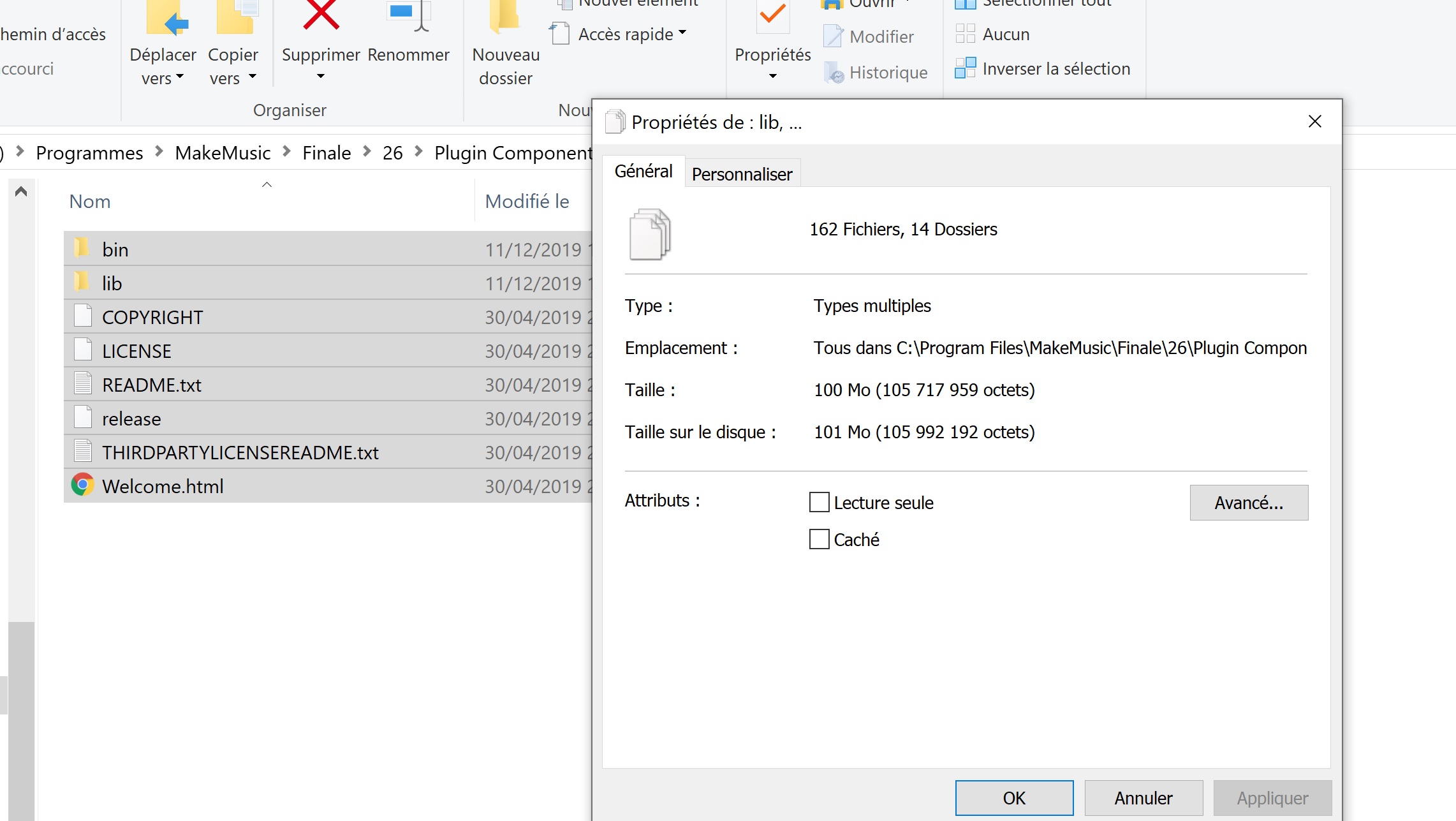Click the Inverser la sélection icon

click(x=965, y=68)
